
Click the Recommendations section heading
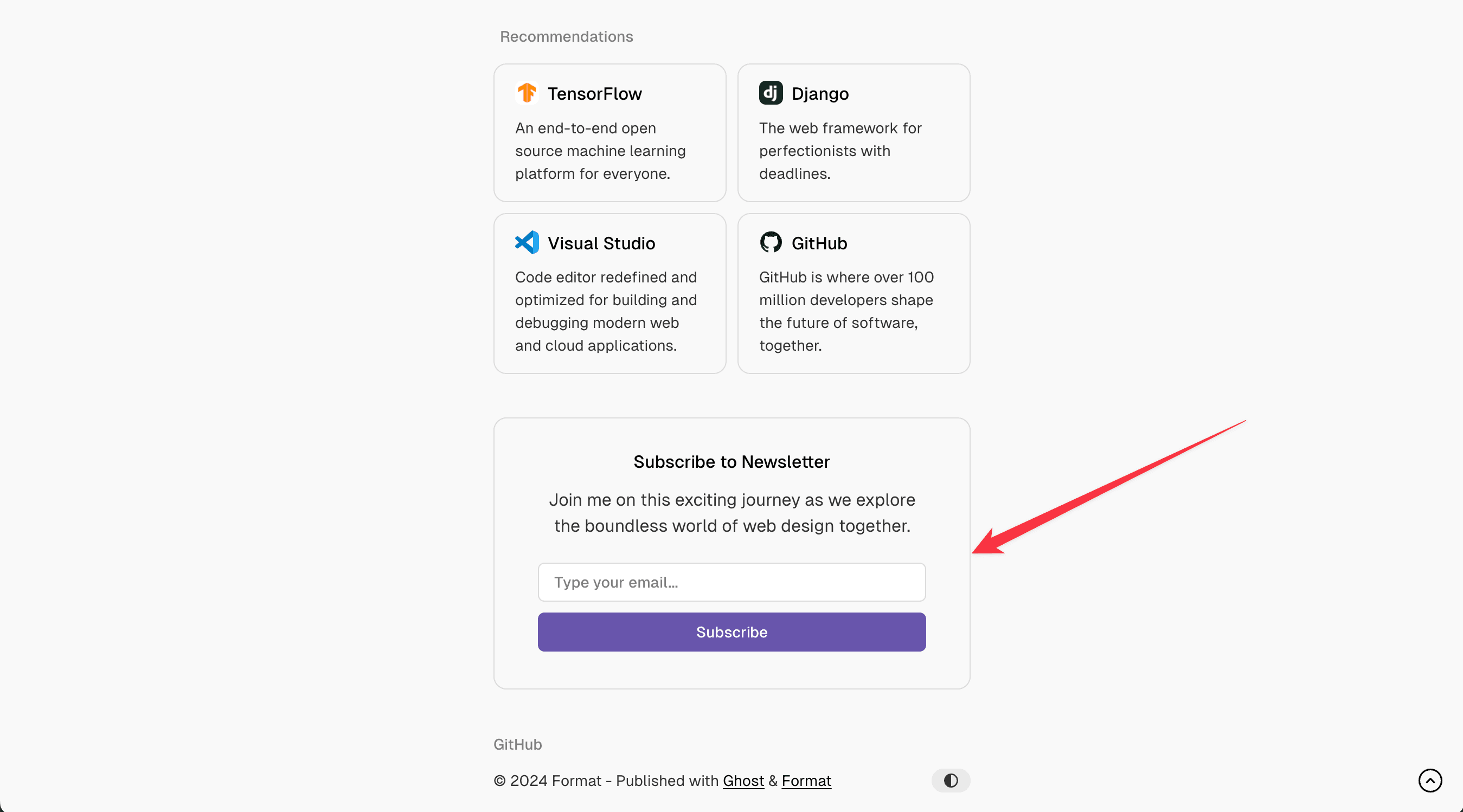tap(566, 36)
